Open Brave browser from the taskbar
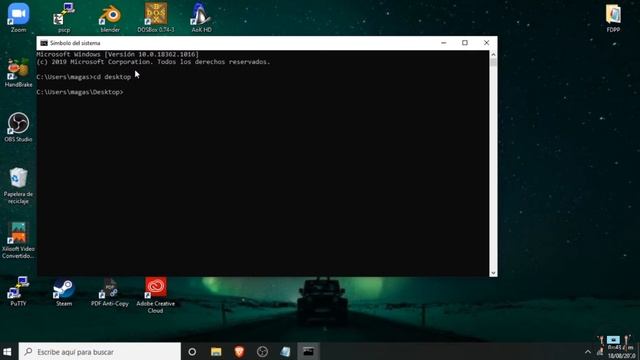Viewport: 640px width, 360px height. click(x=239, y=351)
